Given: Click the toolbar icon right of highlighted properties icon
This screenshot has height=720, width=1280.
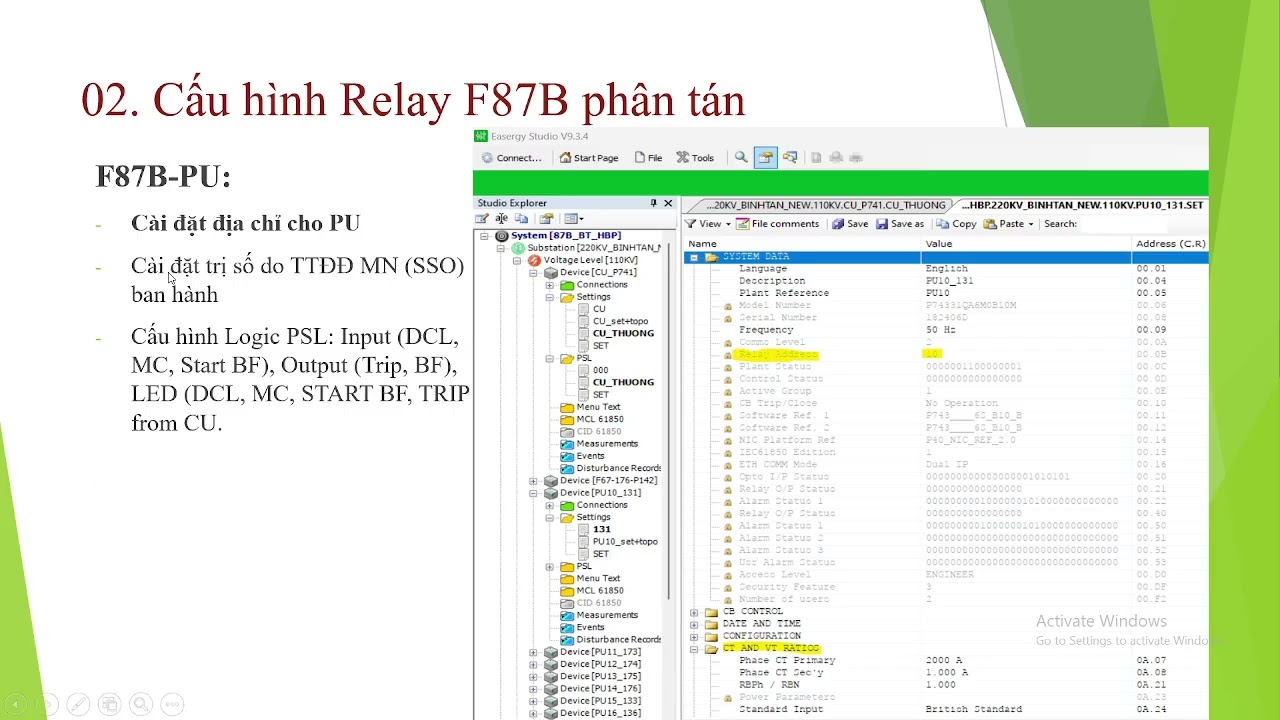Looking at the screenshot, I should click(x=790, y=157).
